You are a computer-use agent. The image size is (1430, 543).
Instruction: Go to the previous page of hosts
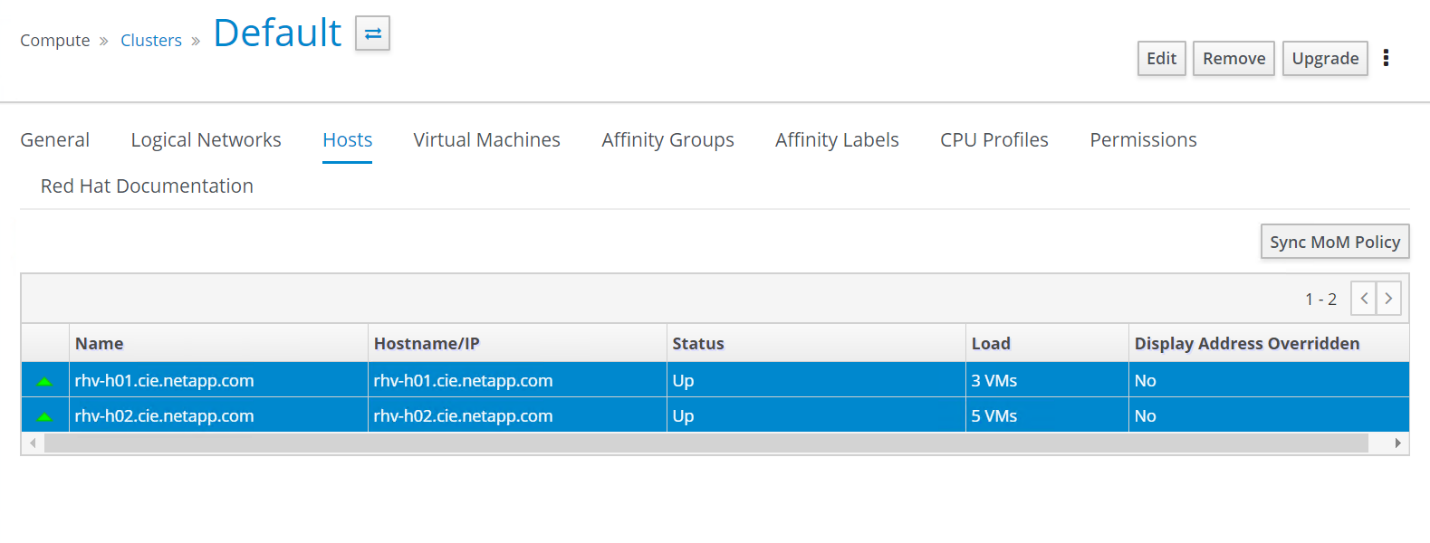1363,298
